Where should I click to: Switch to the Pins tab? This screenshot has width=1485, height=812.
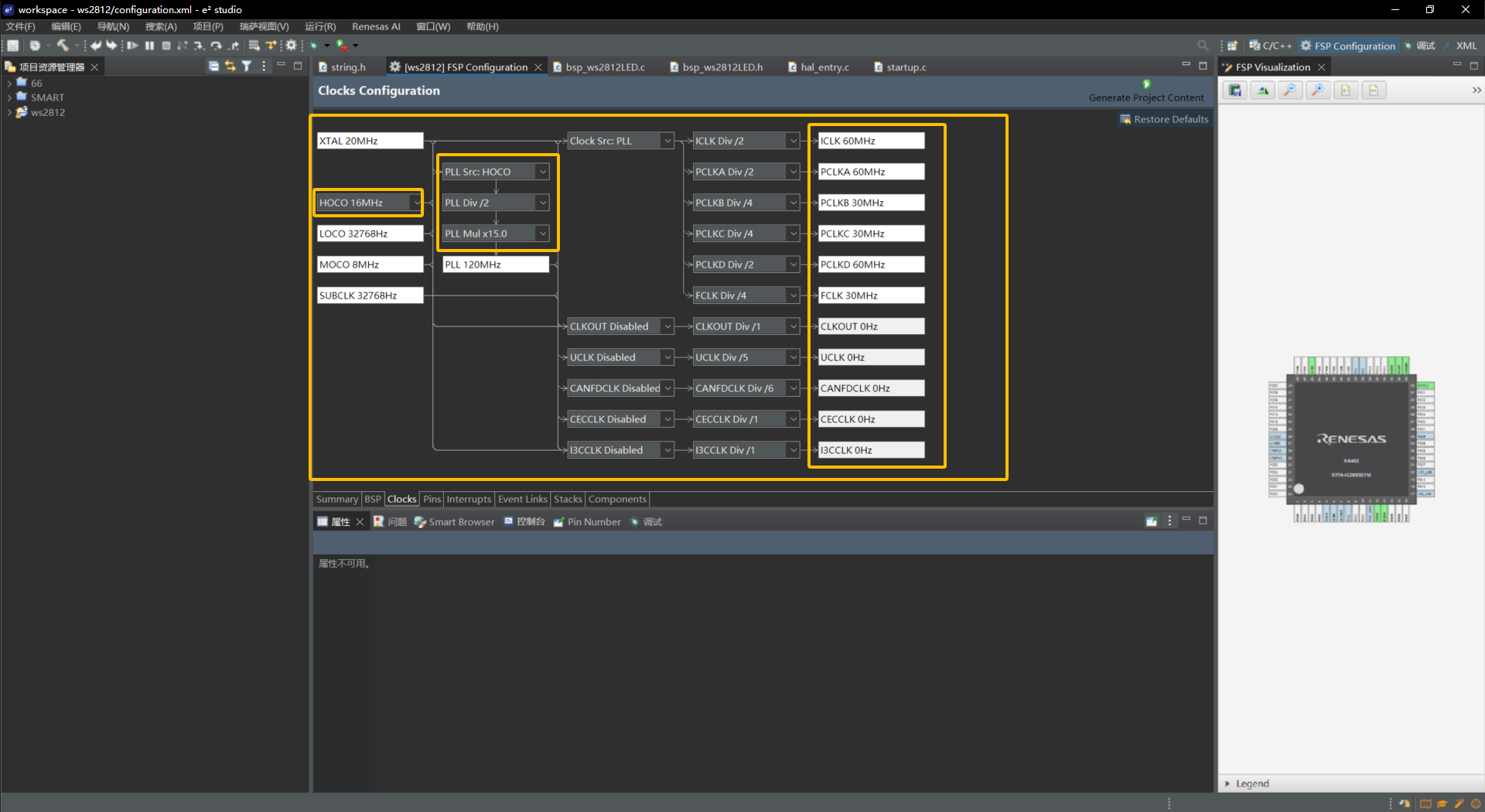432,499
